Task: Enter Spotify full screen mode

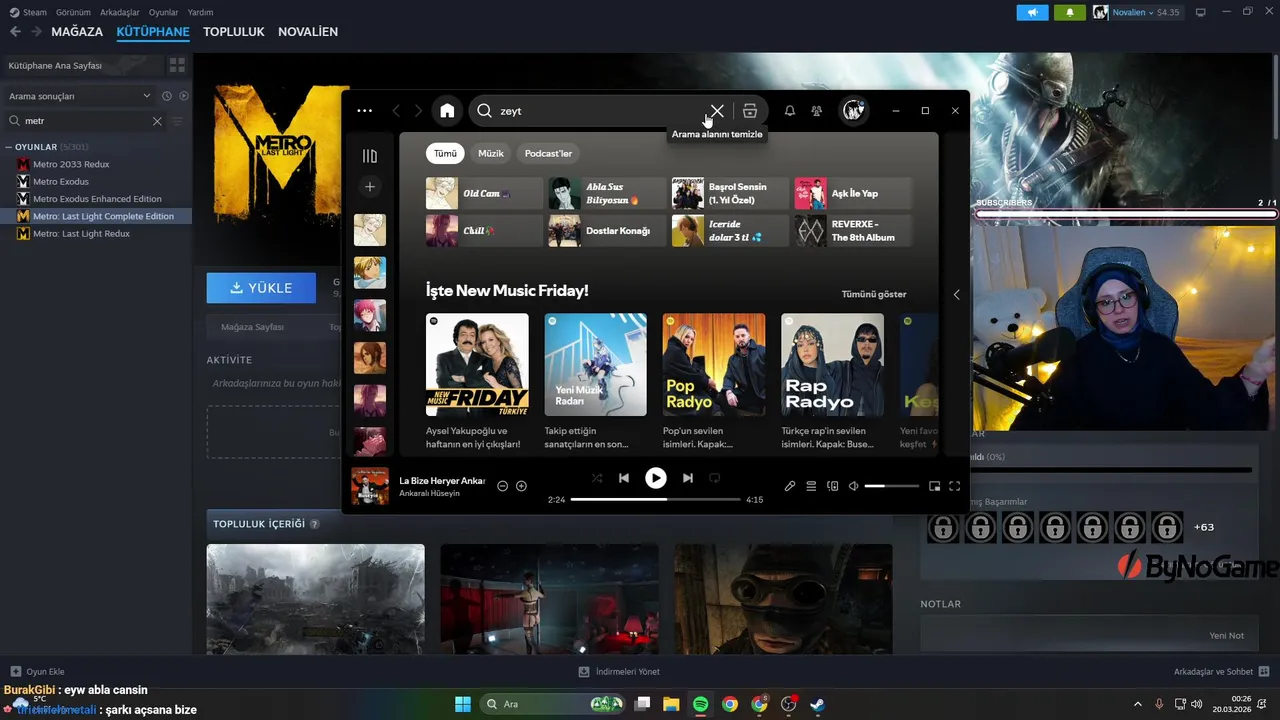Action: coord(955,486)
